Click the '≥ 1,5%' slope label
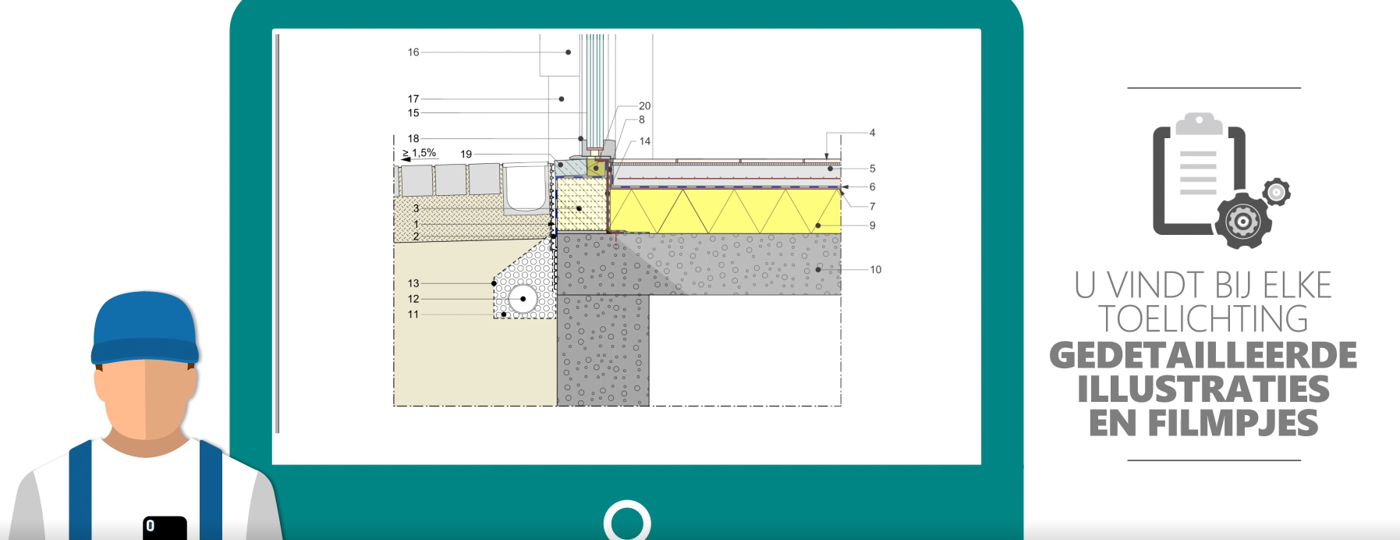Image resolution: width=1400 pixels, height=540 pixels. tap(419, 152)
